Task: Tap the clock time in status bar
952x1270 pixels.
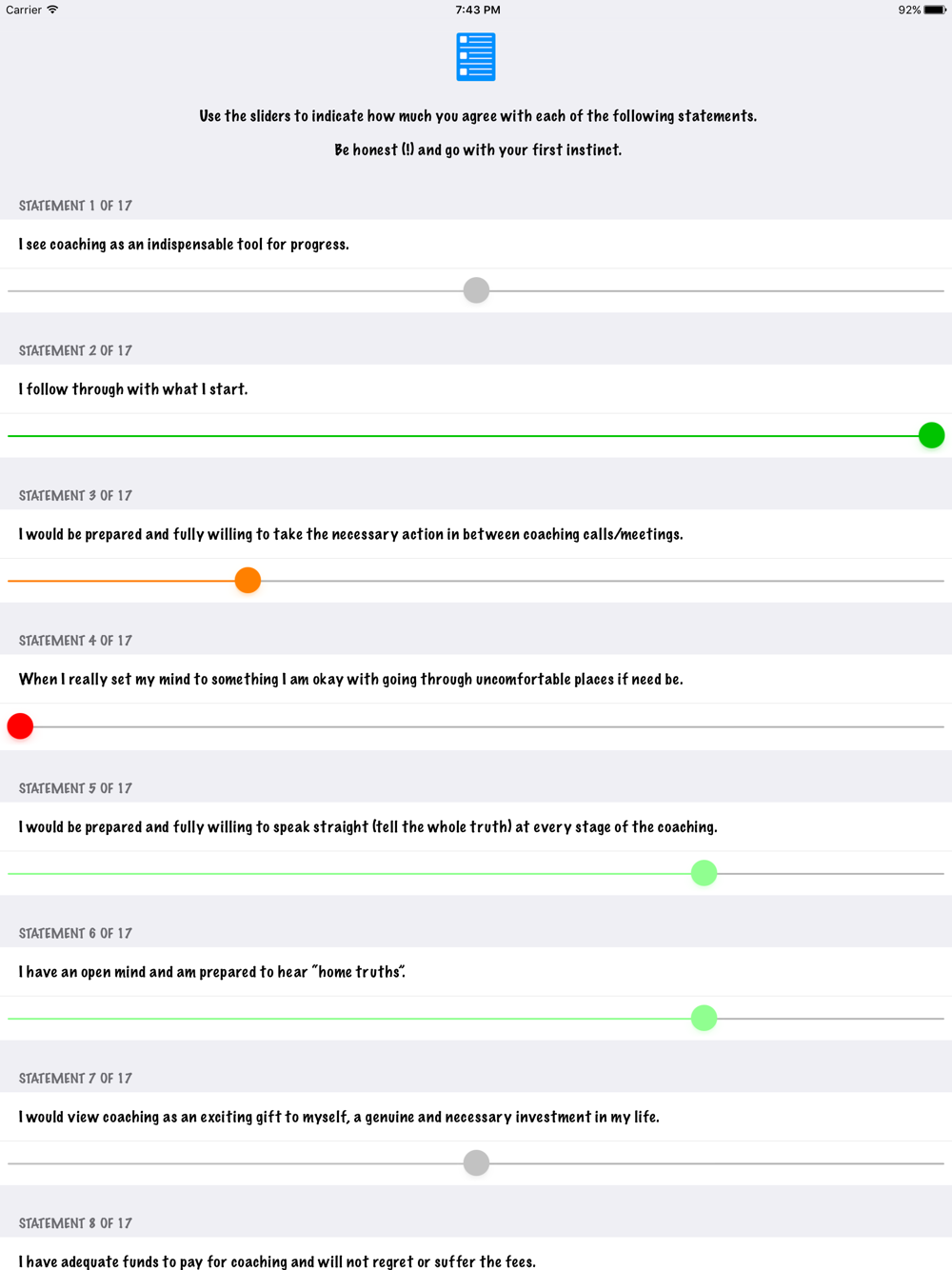Action: tap(478, 10)
